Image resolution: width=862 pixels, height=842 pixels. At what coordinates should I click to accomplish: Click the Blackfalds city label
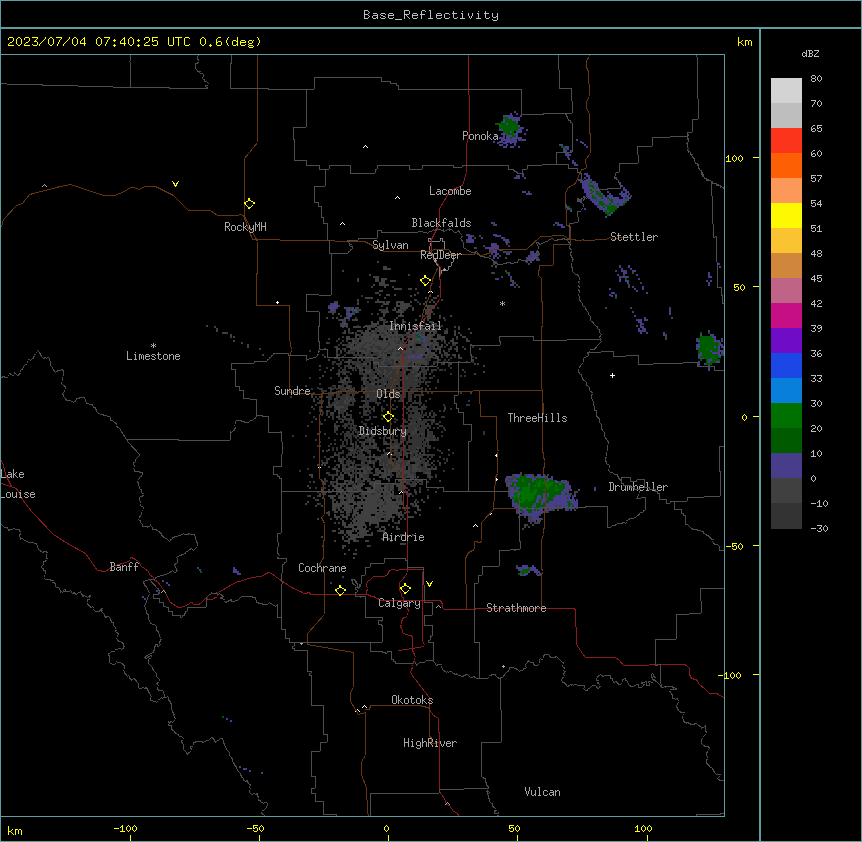[x=441, y=223]
